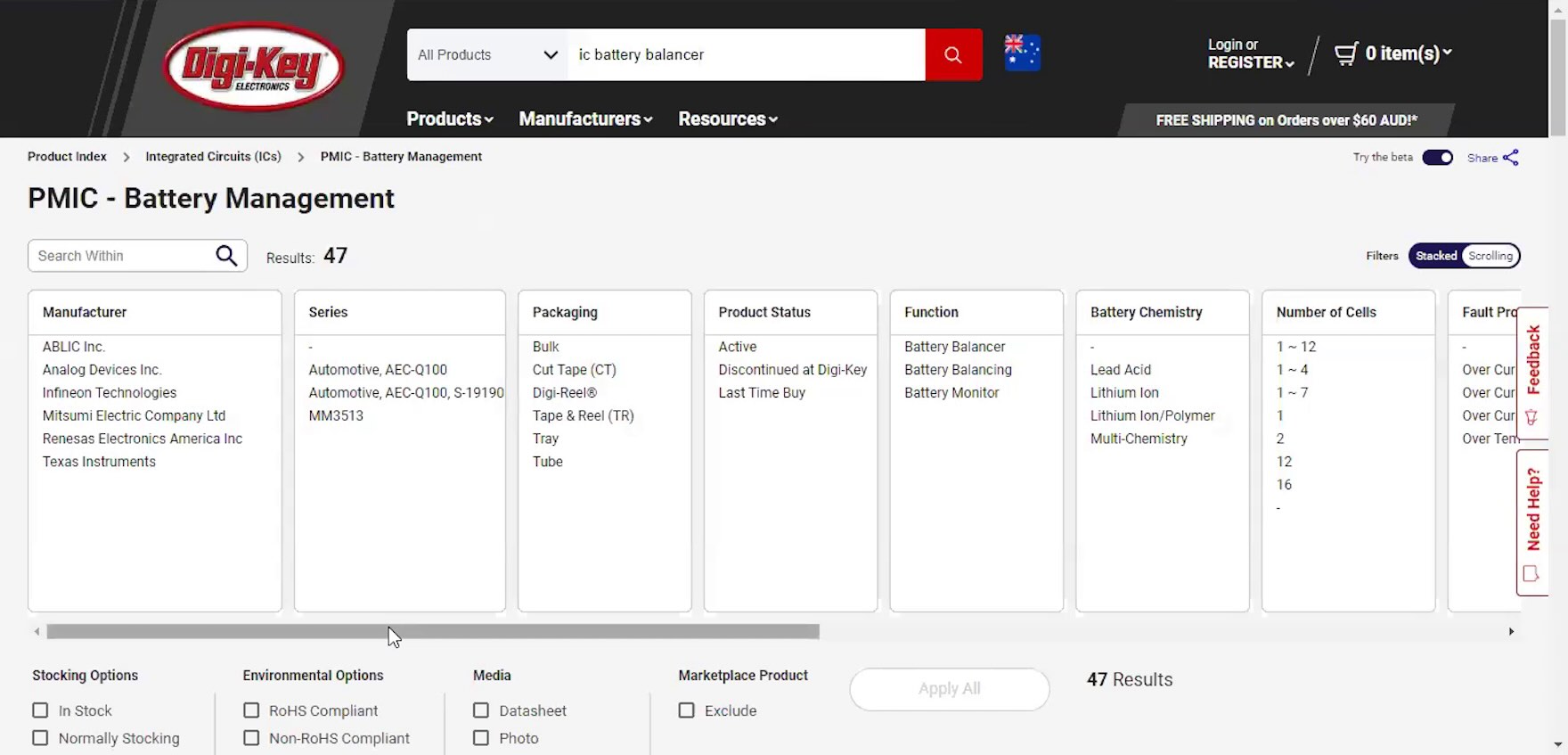Toggle the Try the beta switch
The image size is (1568, 755).
coord(1437,158)
